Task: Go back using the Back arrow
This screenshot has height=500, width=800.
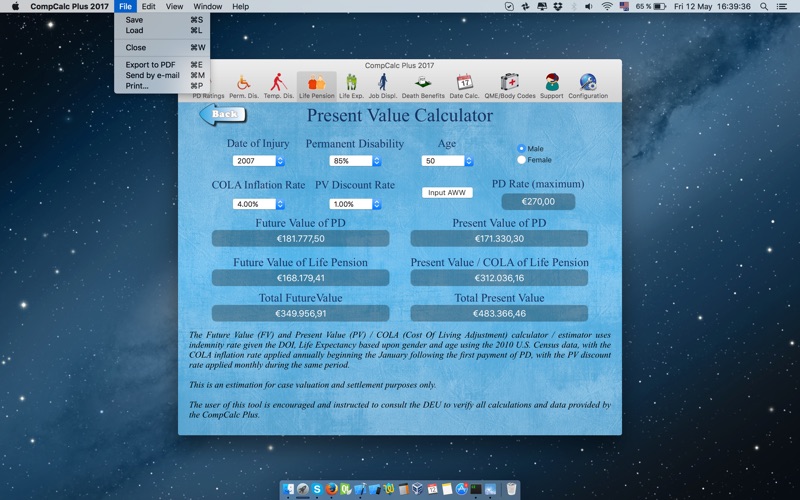Action: coord(223,114)
